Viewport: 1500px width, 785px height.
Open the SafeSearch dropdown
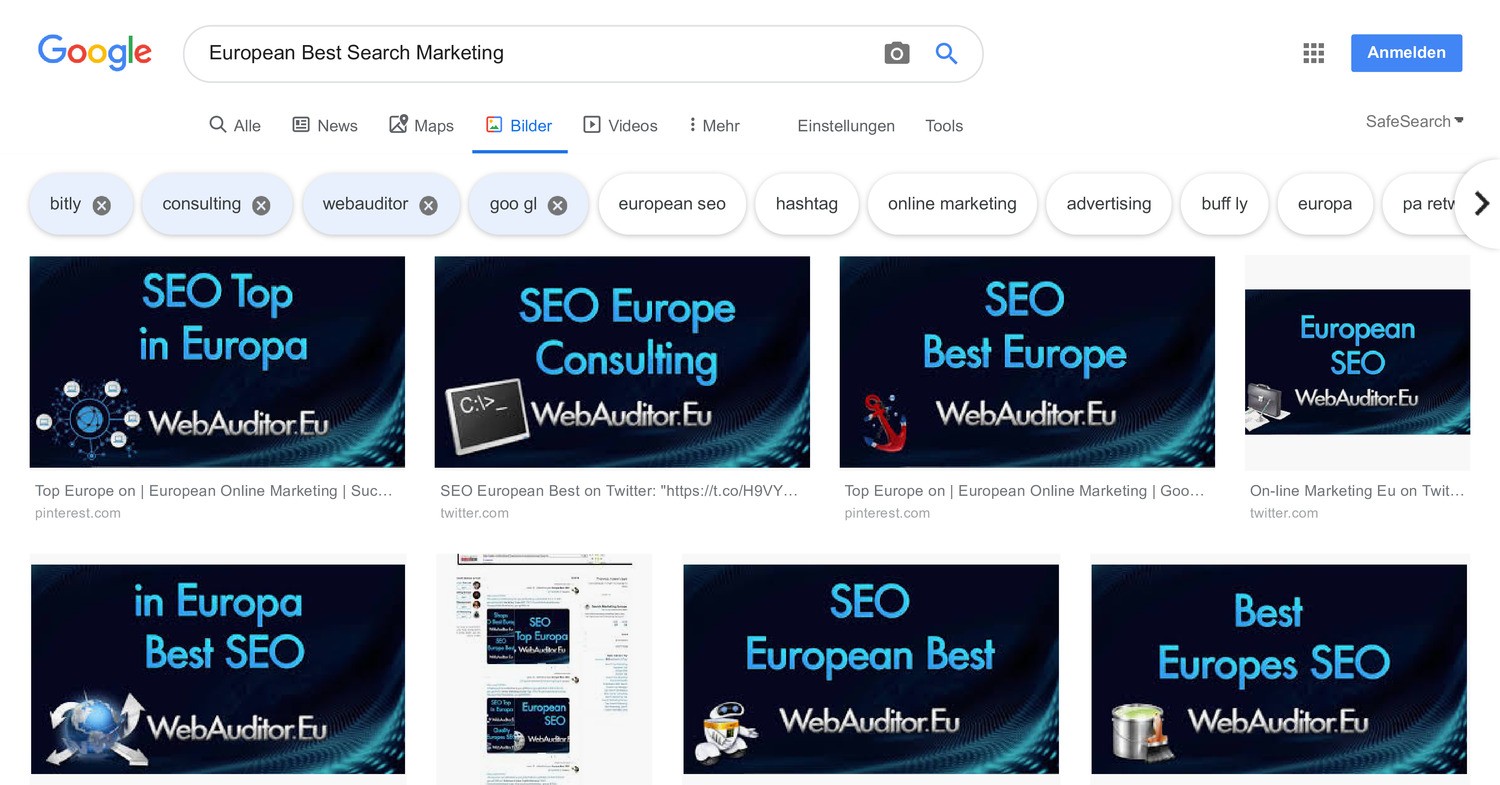coord(1414,121)
